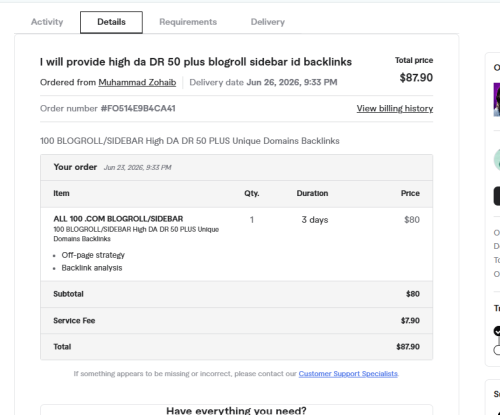Click the dark button in right sidebar
500x415 pixels.
(x=497, y=196)
